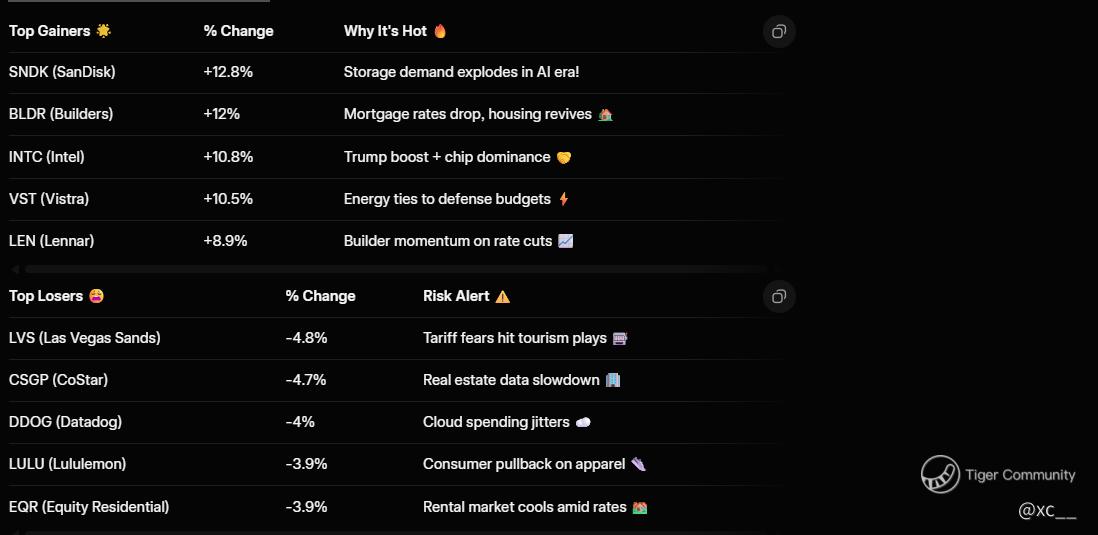The image size is (1098, 535).
Task: Select the INTC (Intel) ticker cell
Action: pyautogui.click(x=47, y=157)
